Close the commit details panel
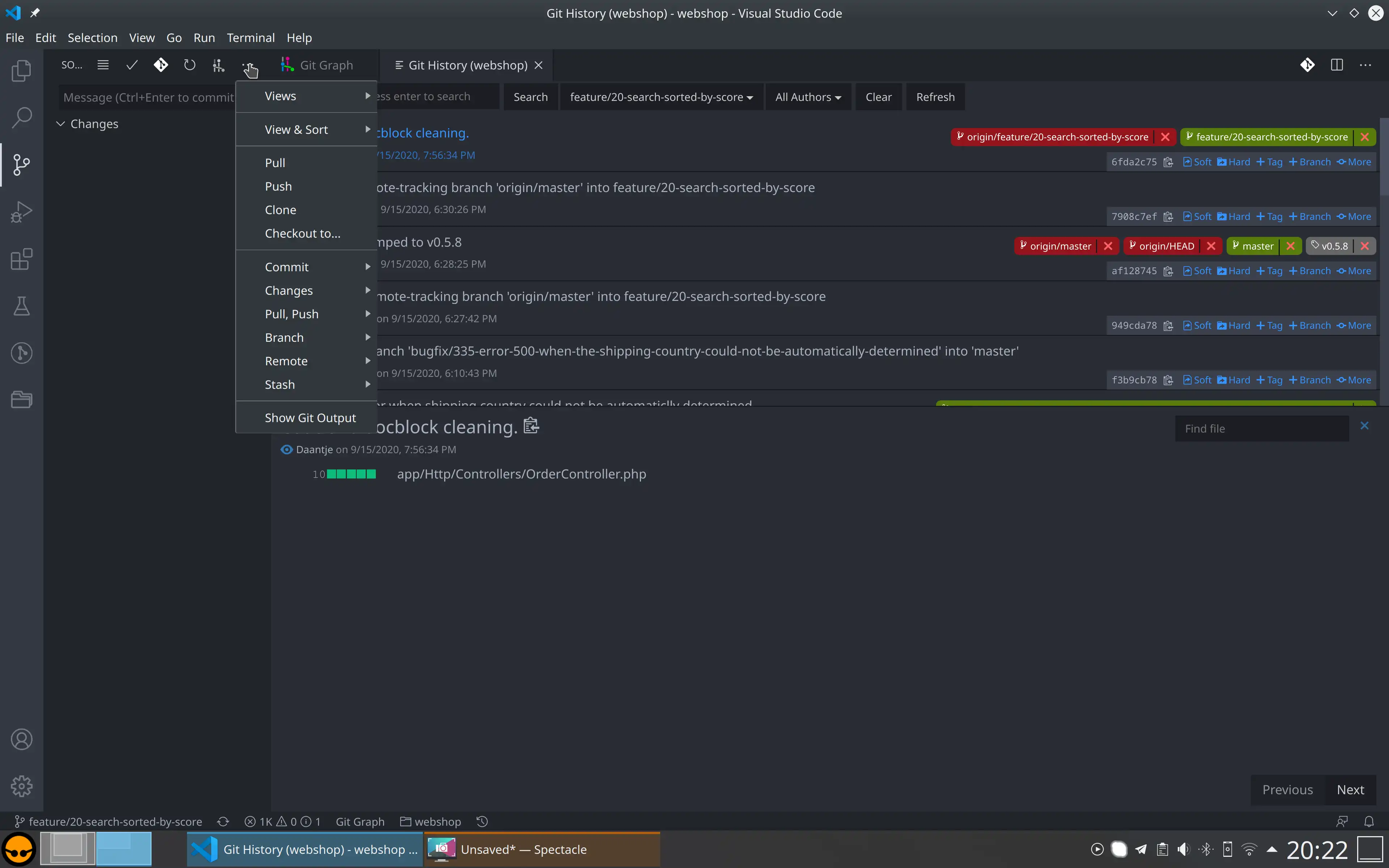The height and width of the screenshot is (868, 1389). tap(1364, 425)
